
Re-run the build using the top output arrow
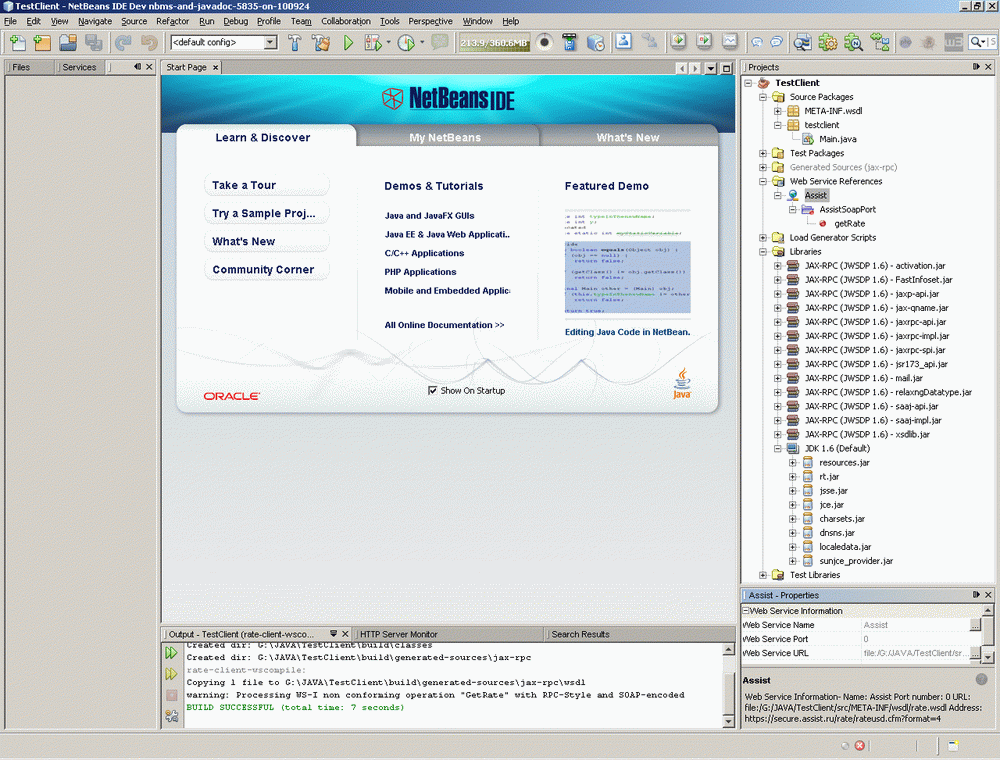click(x=171, y=653)
